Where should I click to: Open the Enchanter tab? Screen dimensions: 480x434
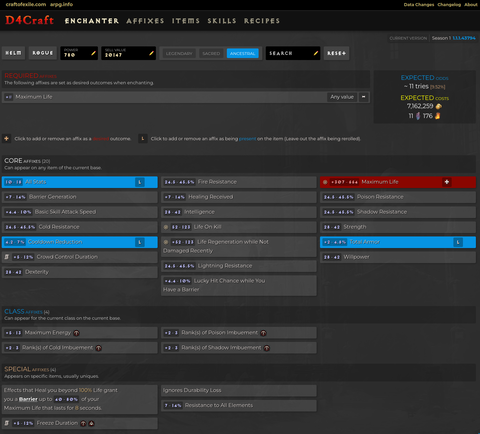92,21
